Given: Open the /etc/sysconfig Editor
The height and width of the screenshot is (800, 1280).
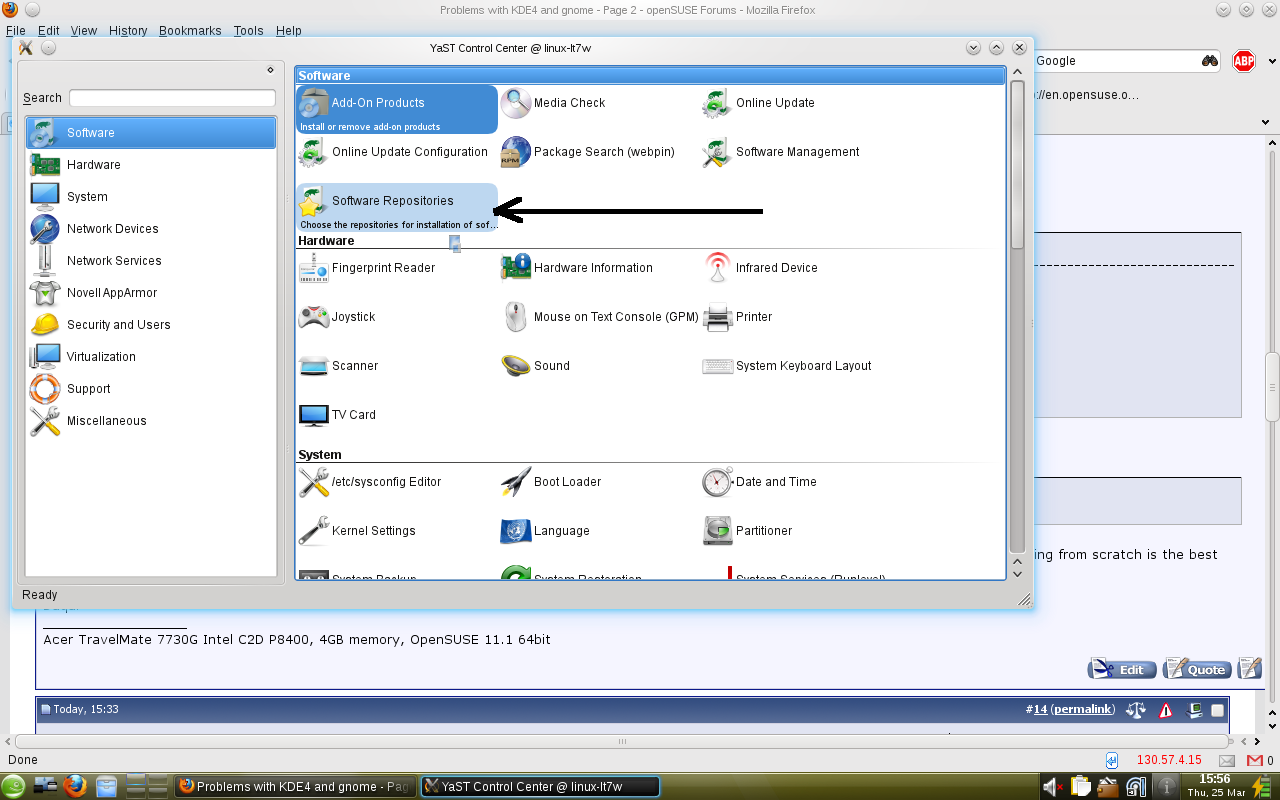Looking at the screenshot, I should point(370,482).
